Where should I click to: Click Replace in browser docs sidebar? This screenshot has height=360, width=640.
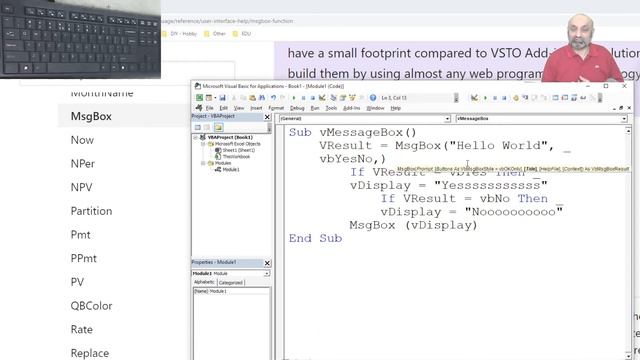tap(89, 353)
